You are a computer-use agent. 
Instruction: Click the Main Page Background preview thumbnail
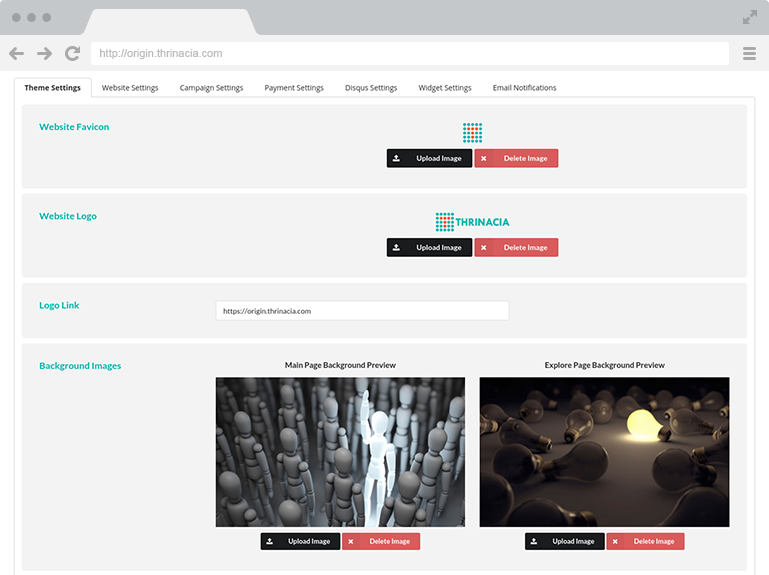340,451
